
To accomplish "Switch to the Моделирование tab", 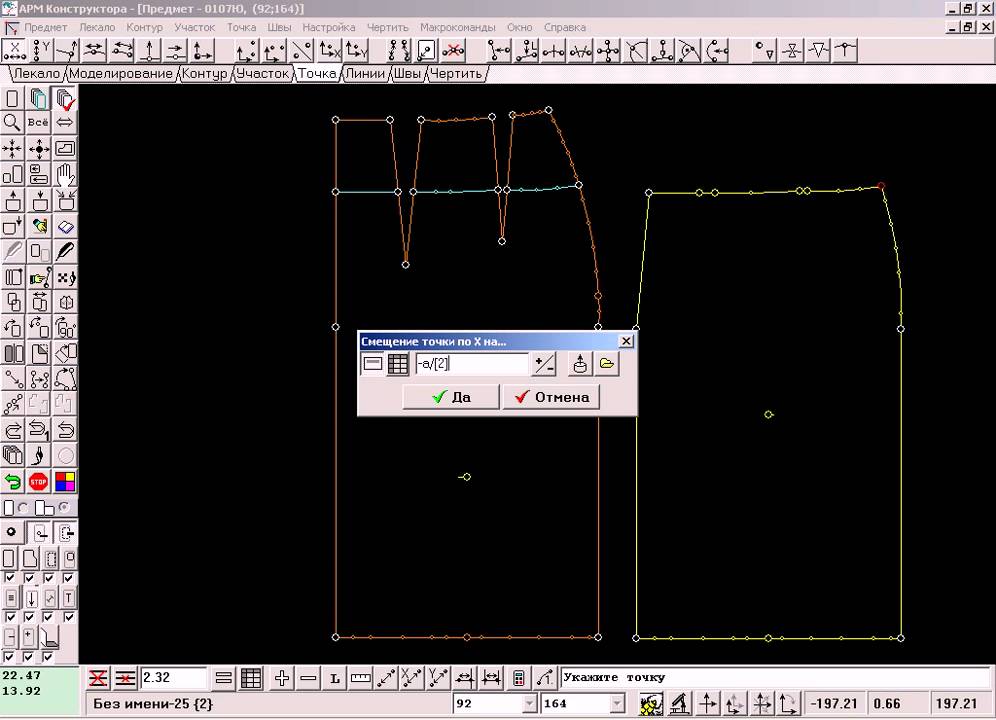I will pos(121,74).
